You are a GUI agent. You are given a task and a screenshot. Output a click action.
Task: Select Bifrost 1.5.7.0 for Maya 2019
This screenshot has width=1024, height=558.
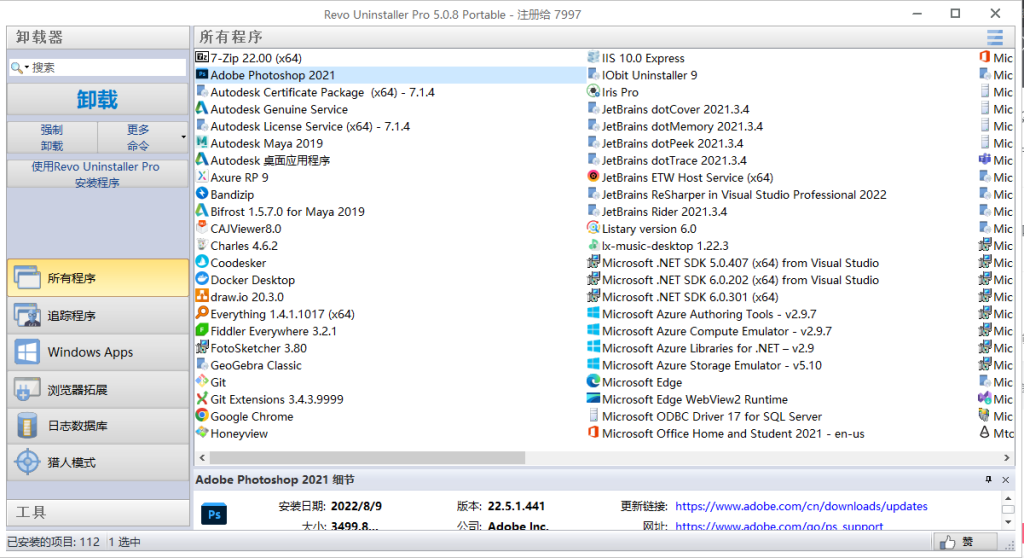coord(287,212)
